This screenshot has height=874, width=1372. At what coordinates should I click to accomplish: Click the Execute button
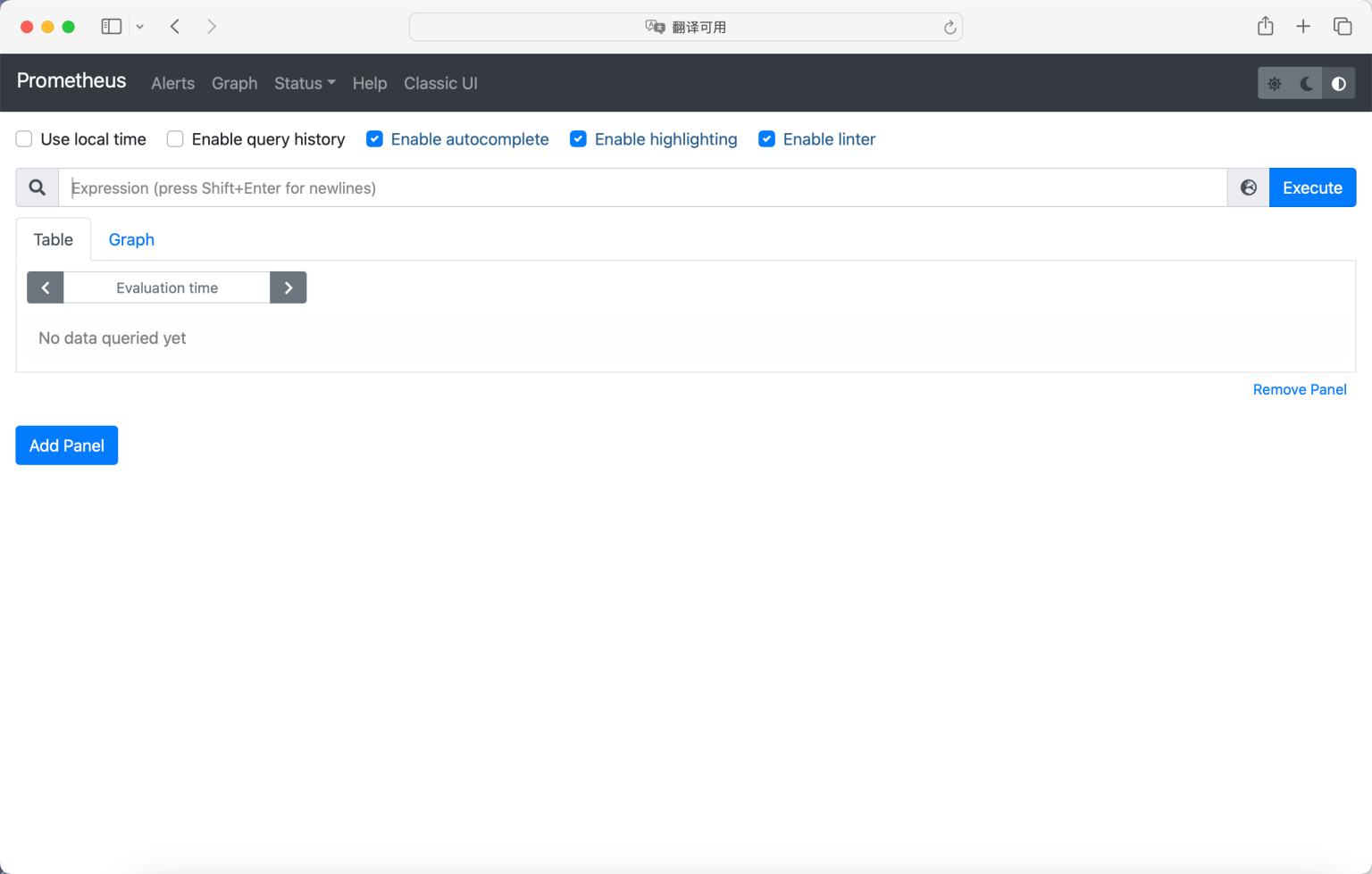pos(1311,187)
